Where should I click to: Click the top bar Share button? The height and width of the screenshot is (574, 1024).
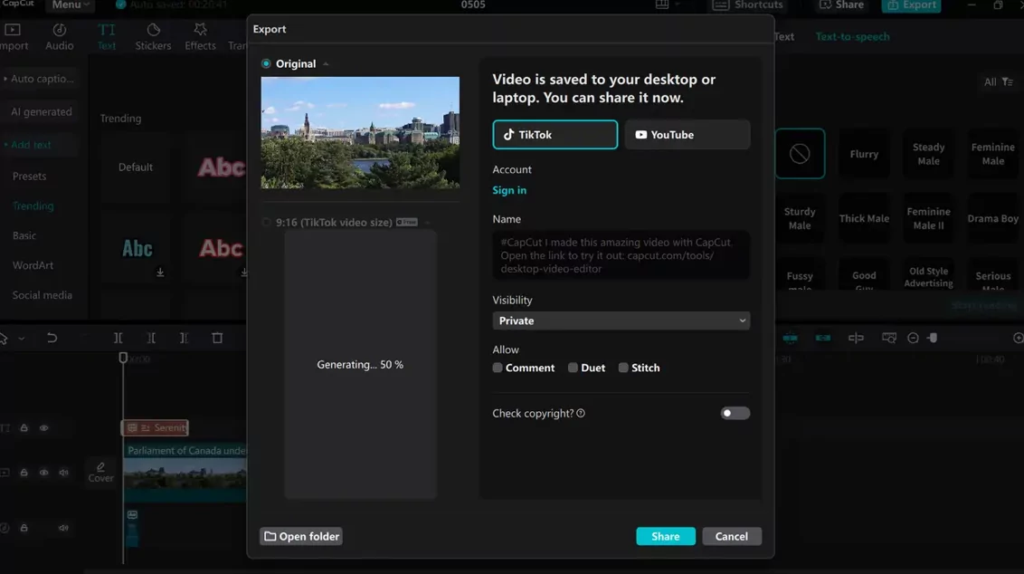[842, 5]
